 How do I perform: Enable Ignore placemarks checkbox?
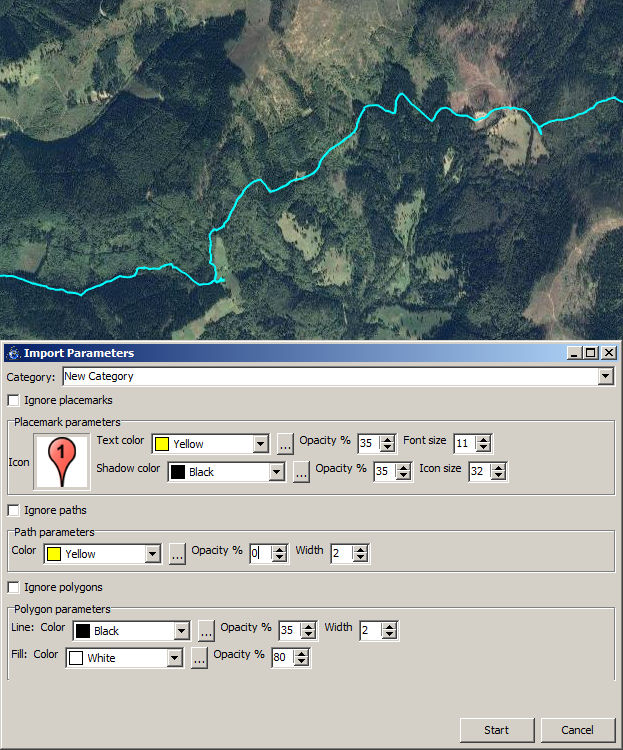click(x=14, y=400)
